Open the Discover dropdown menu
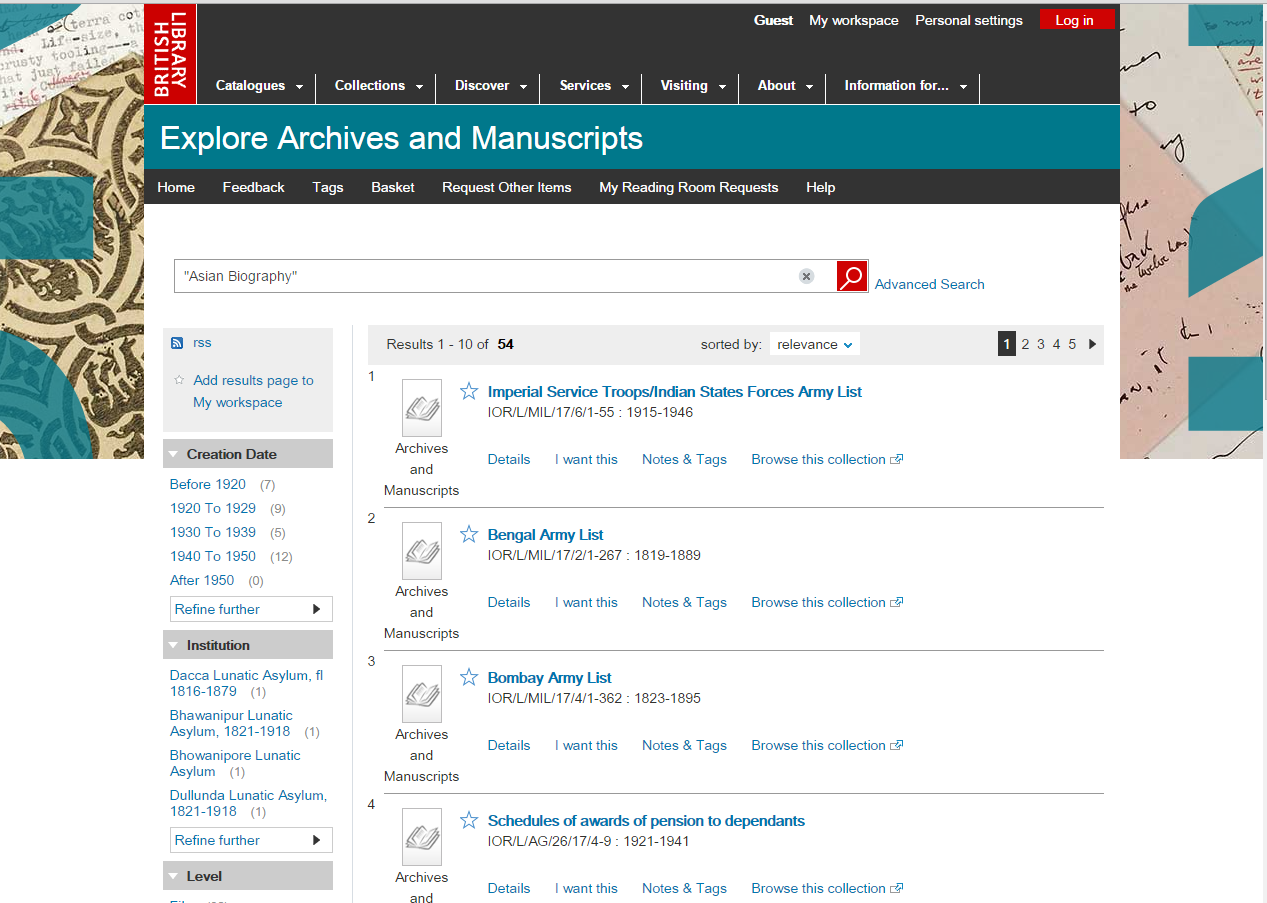1267x903 pixels. (490, 86)
